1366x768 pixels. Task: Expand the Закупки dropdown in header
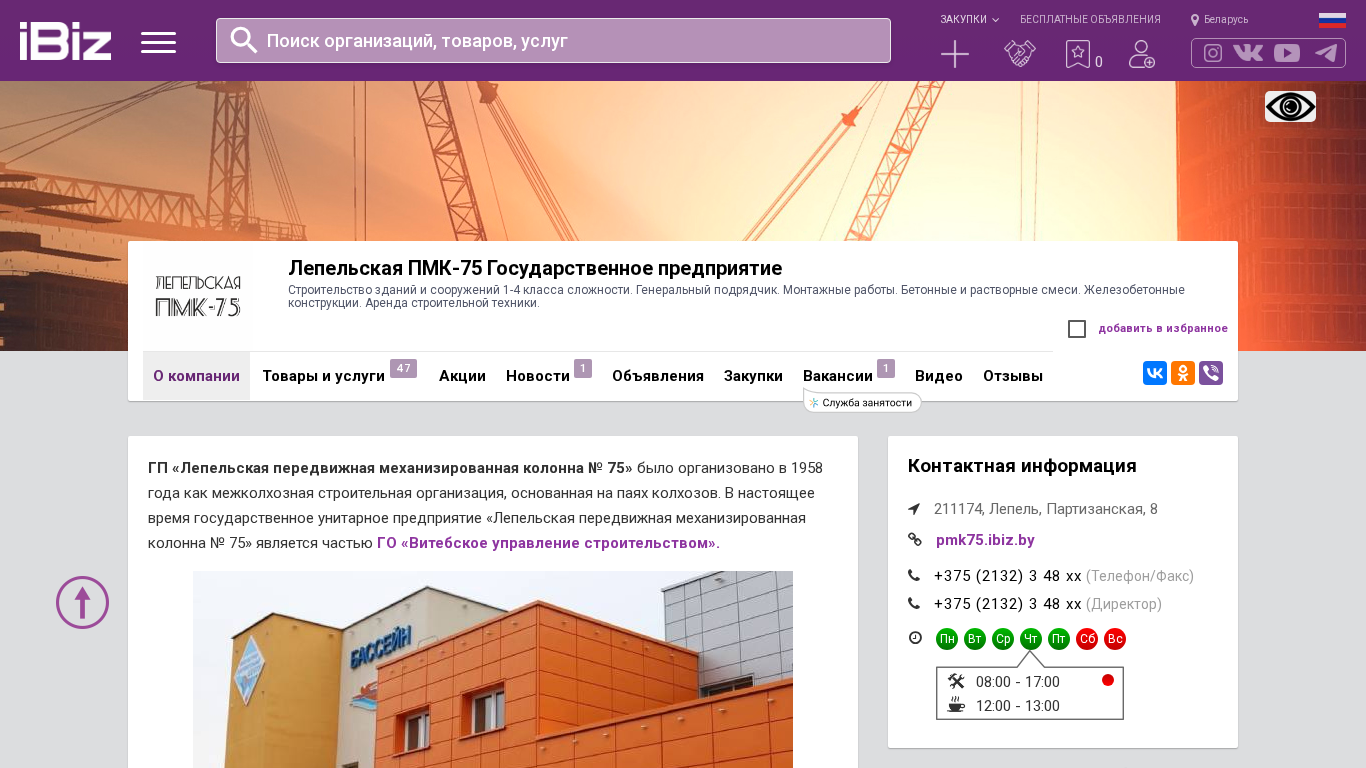(969, 19)
